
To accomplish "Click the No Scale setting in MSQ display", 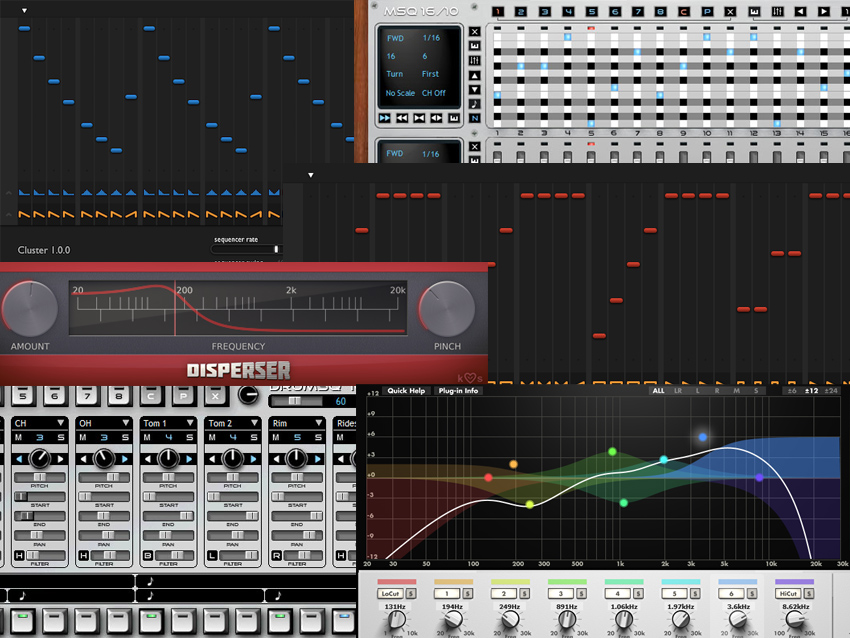I will [x=400, y=93].
